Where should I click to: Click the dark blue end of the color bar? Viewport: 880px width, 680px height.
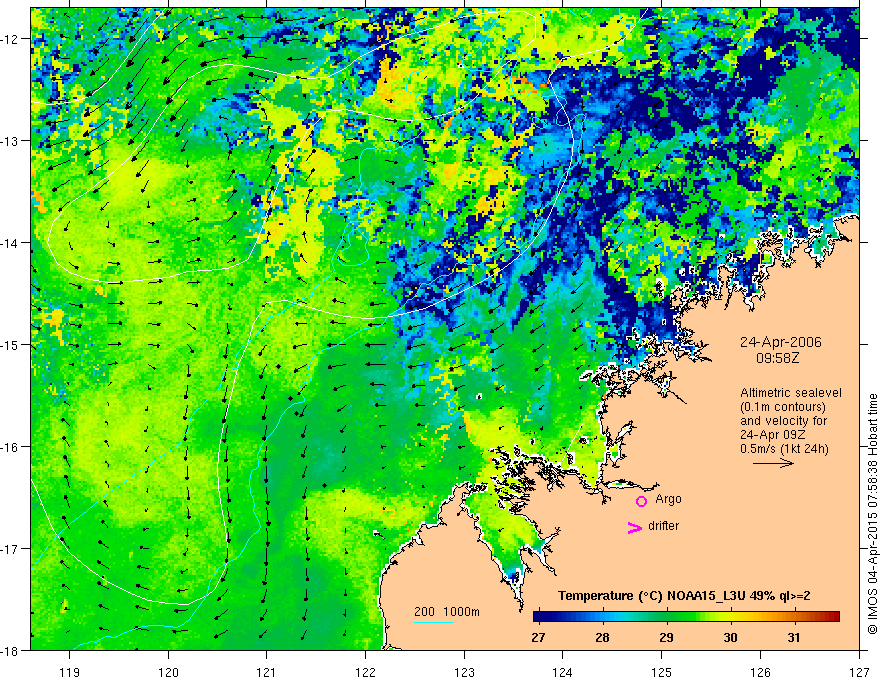click(x=538, y=617)
